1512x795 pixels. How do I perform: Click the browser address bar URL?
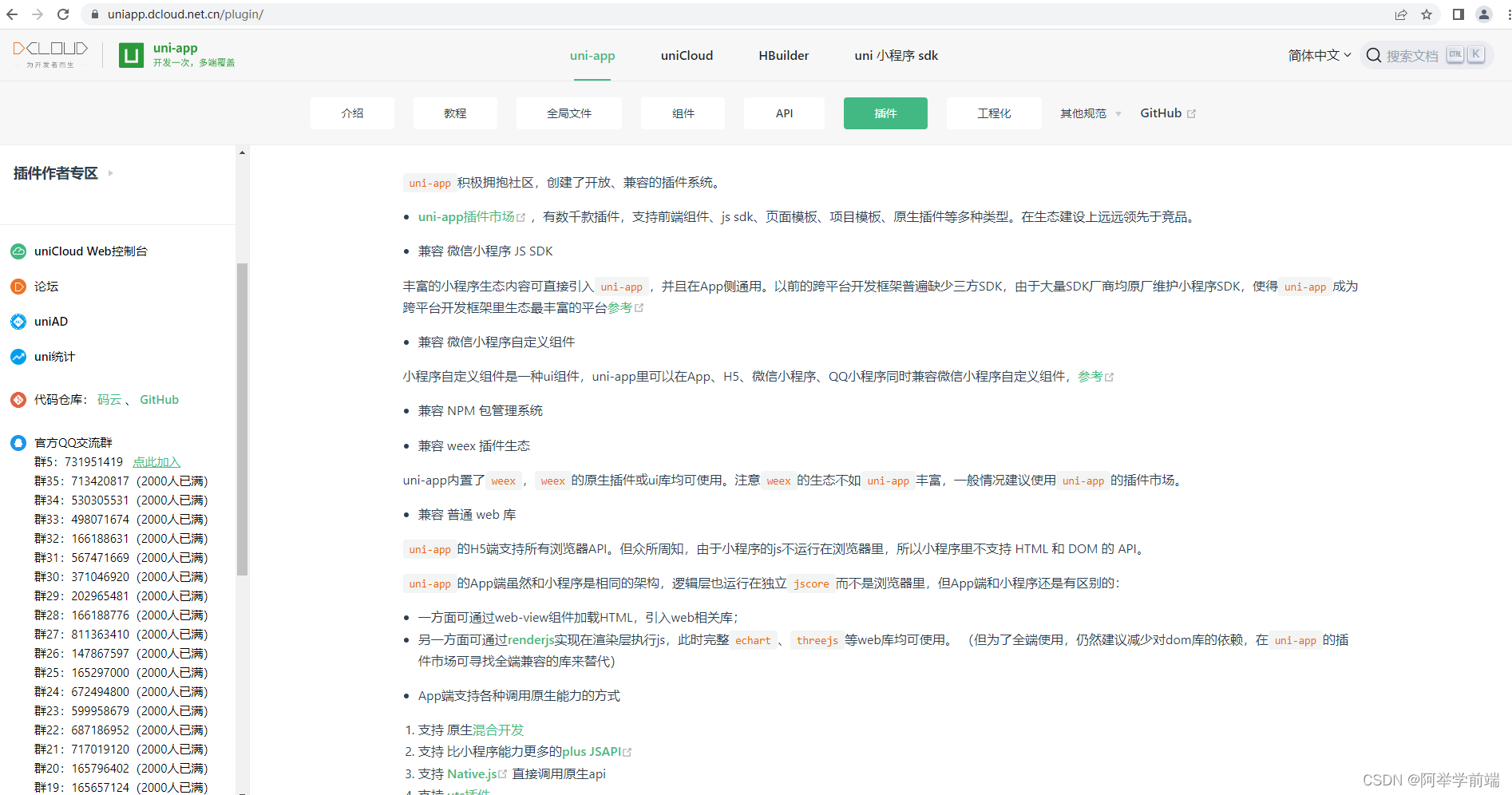click(x=186, y=14)
